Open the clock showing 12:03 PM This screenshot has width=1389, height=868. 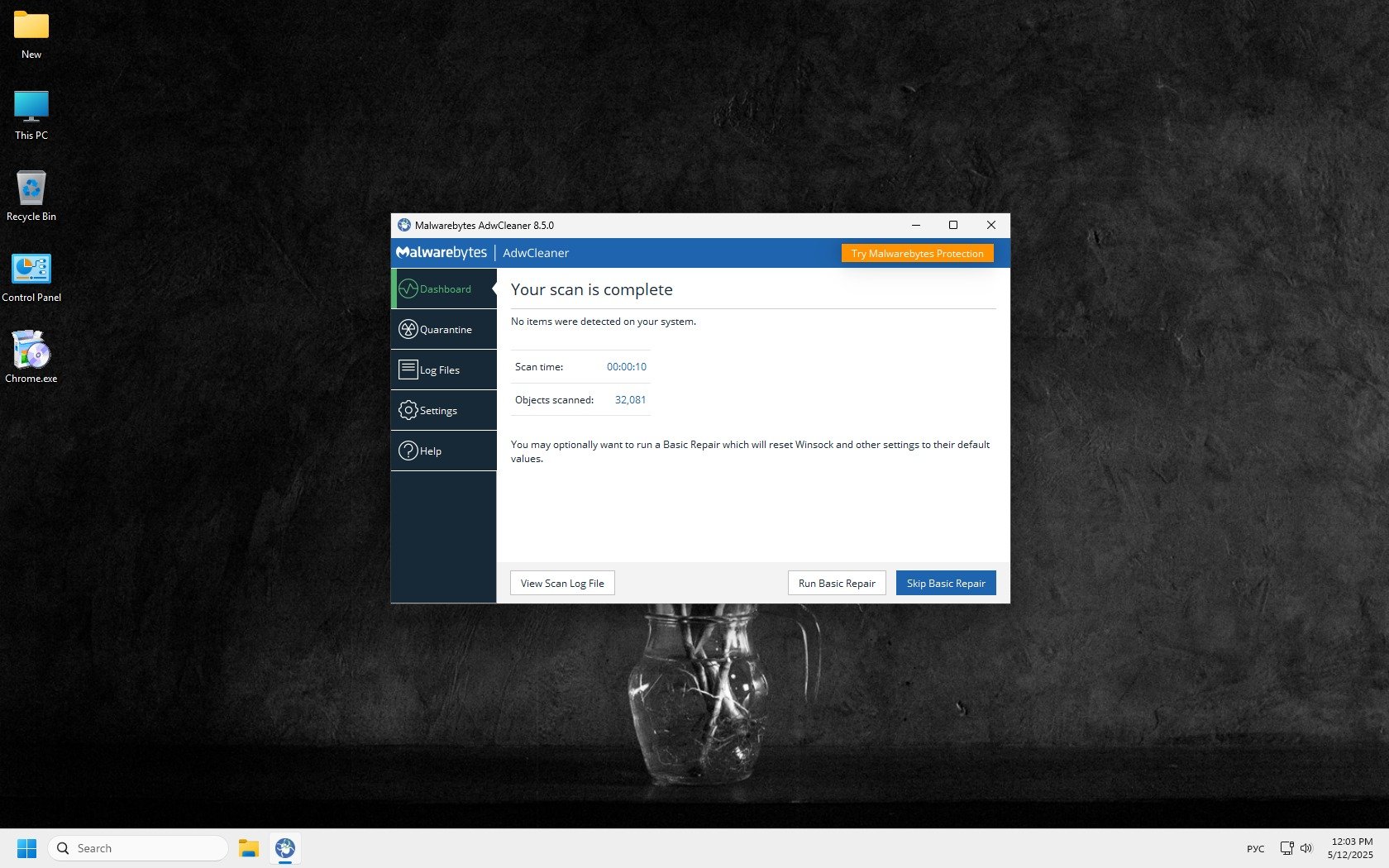coord(1351,848)
